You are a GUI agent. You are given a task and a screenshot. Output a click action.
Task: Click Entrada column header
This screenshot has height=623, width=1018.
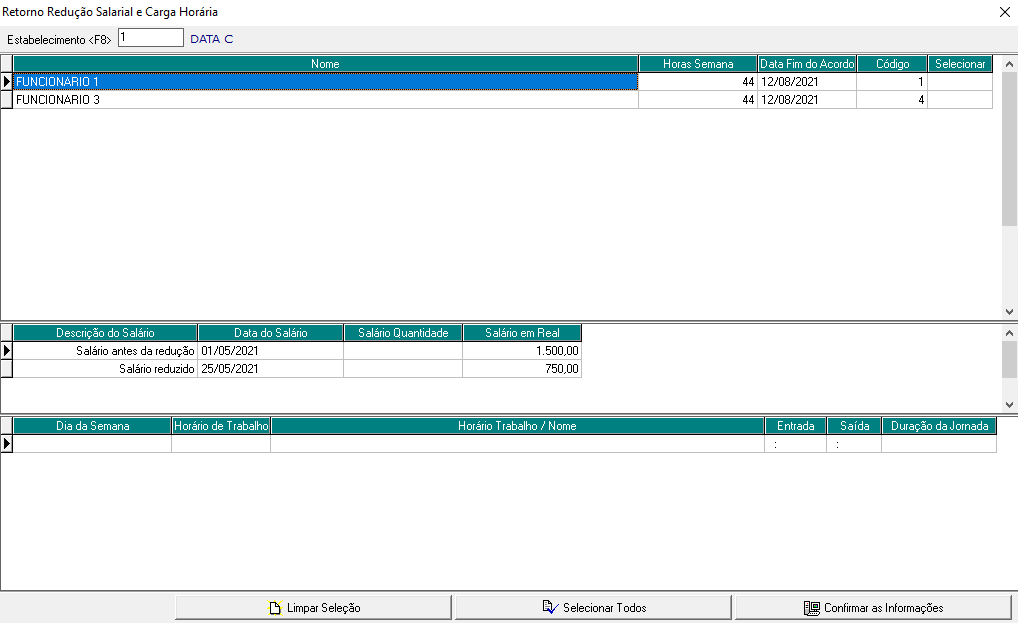795,426
